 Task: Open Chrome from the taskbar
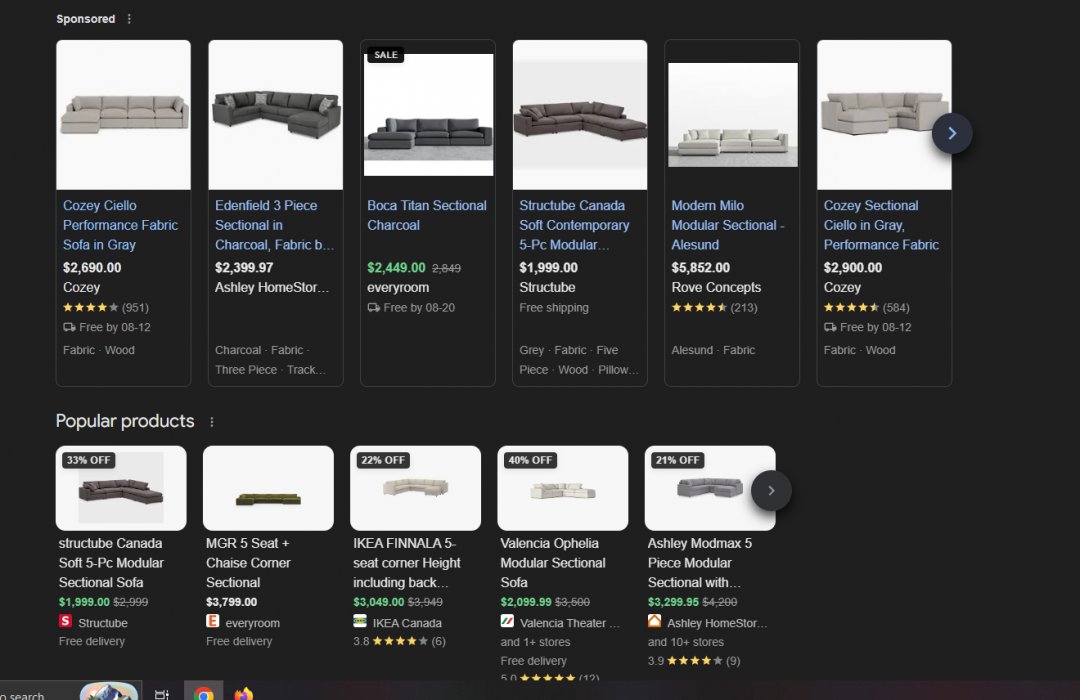pyautogui.click(x=203, y=693)
